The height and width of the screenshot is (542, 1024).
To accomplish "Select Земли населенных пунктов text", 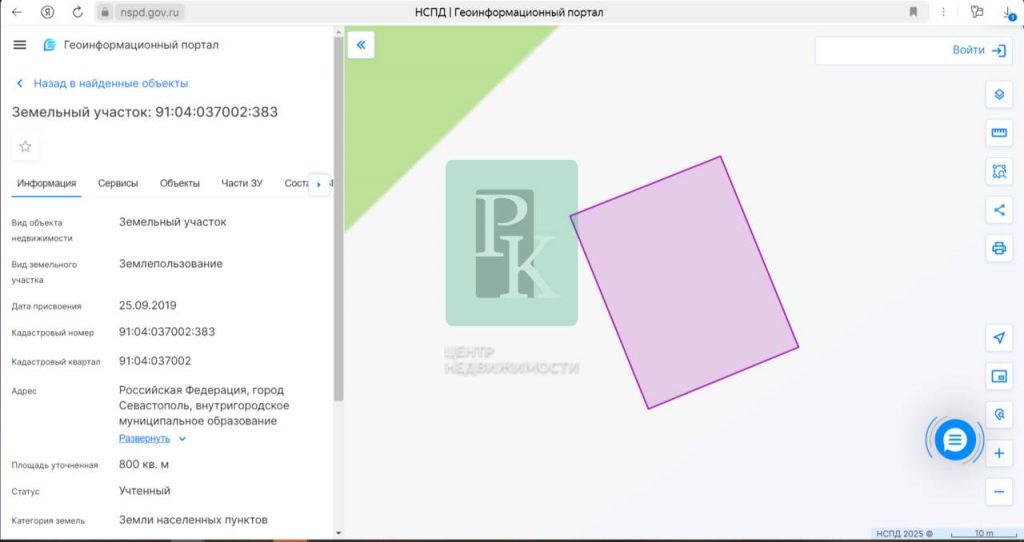I will (x=193, y=520).
